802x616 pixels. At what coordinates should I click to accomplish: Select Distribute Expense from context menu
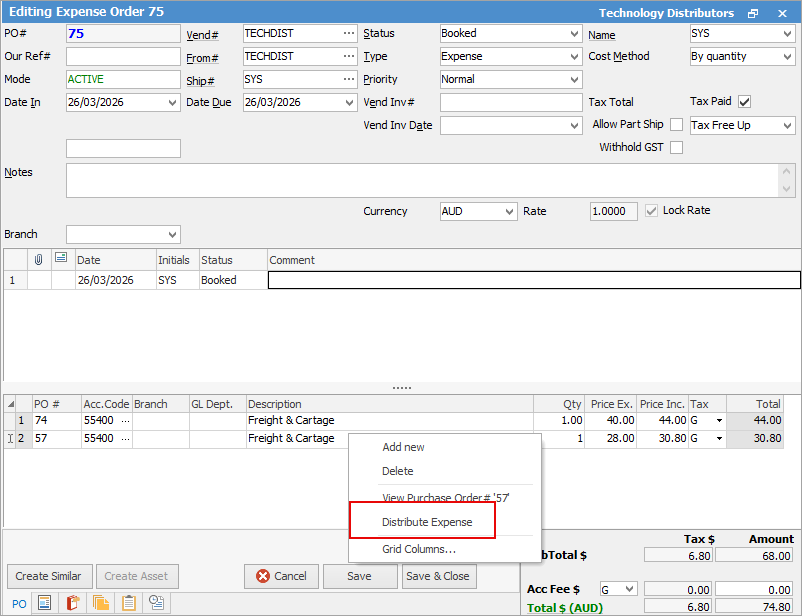pos(427,522)
